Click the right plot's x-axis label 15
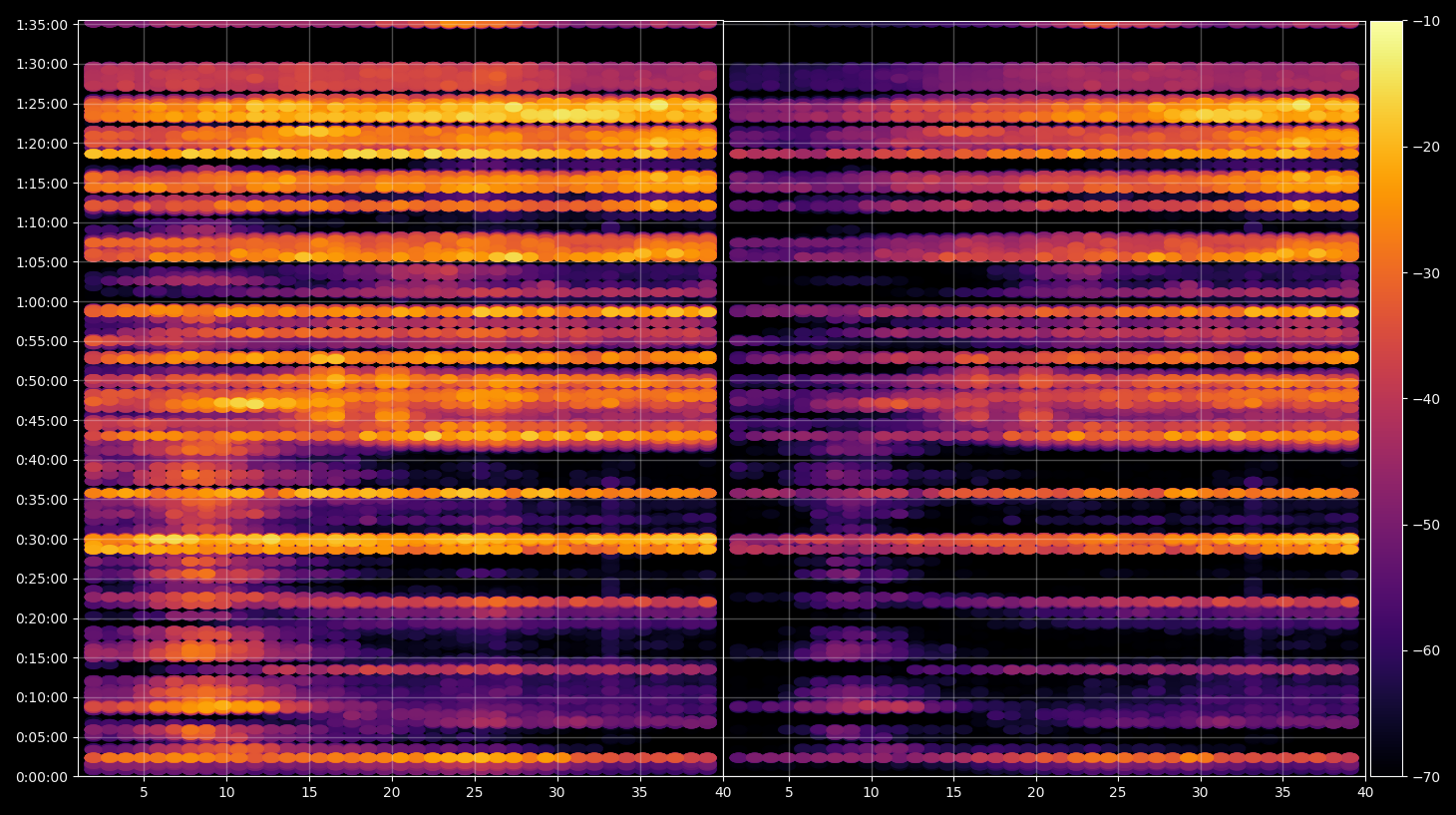 coord(953,793)
